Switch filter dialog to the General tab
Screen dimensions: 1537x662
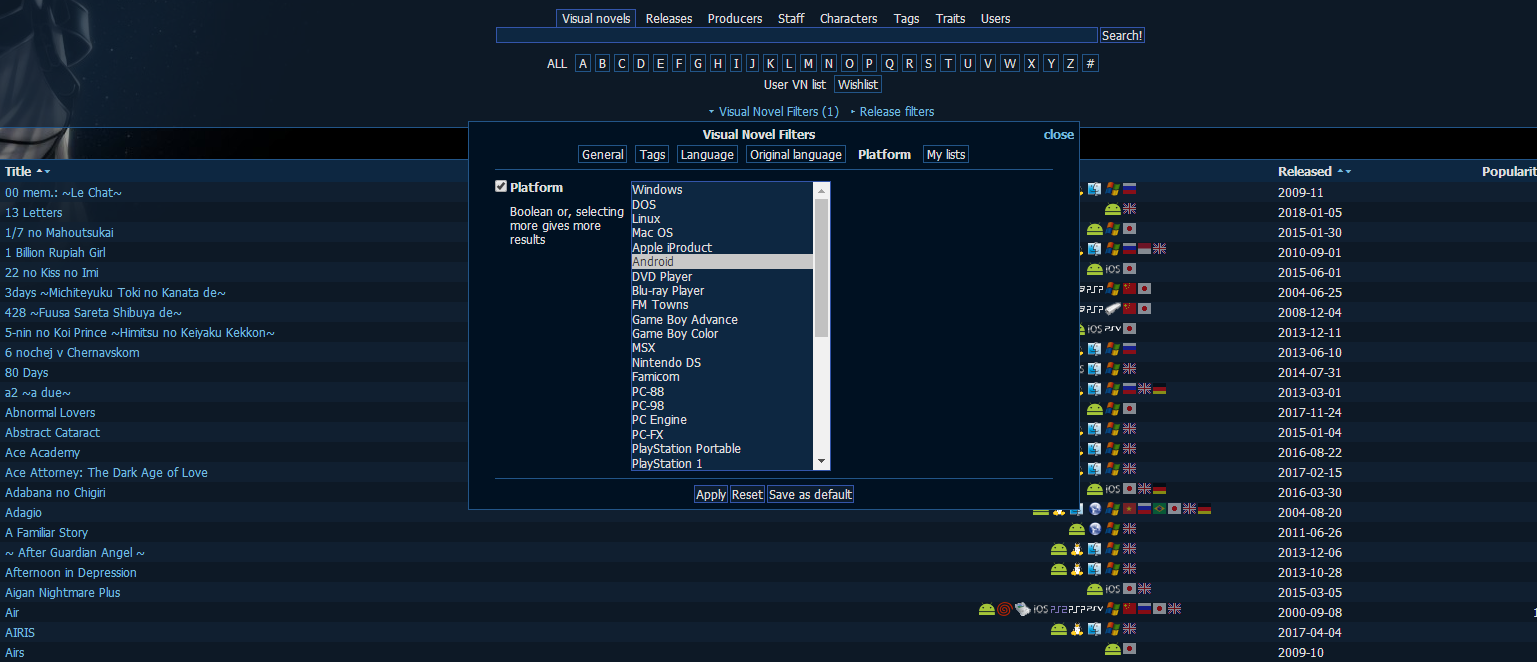coord(603,154)
